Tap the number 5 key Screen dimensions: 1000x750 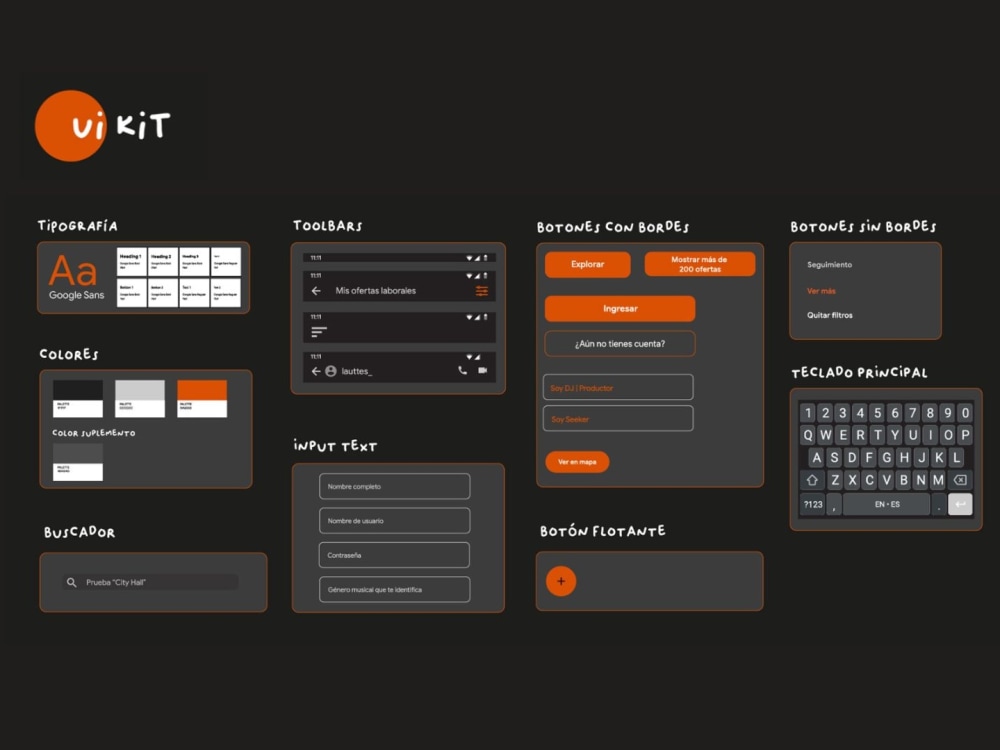point(878,413)
